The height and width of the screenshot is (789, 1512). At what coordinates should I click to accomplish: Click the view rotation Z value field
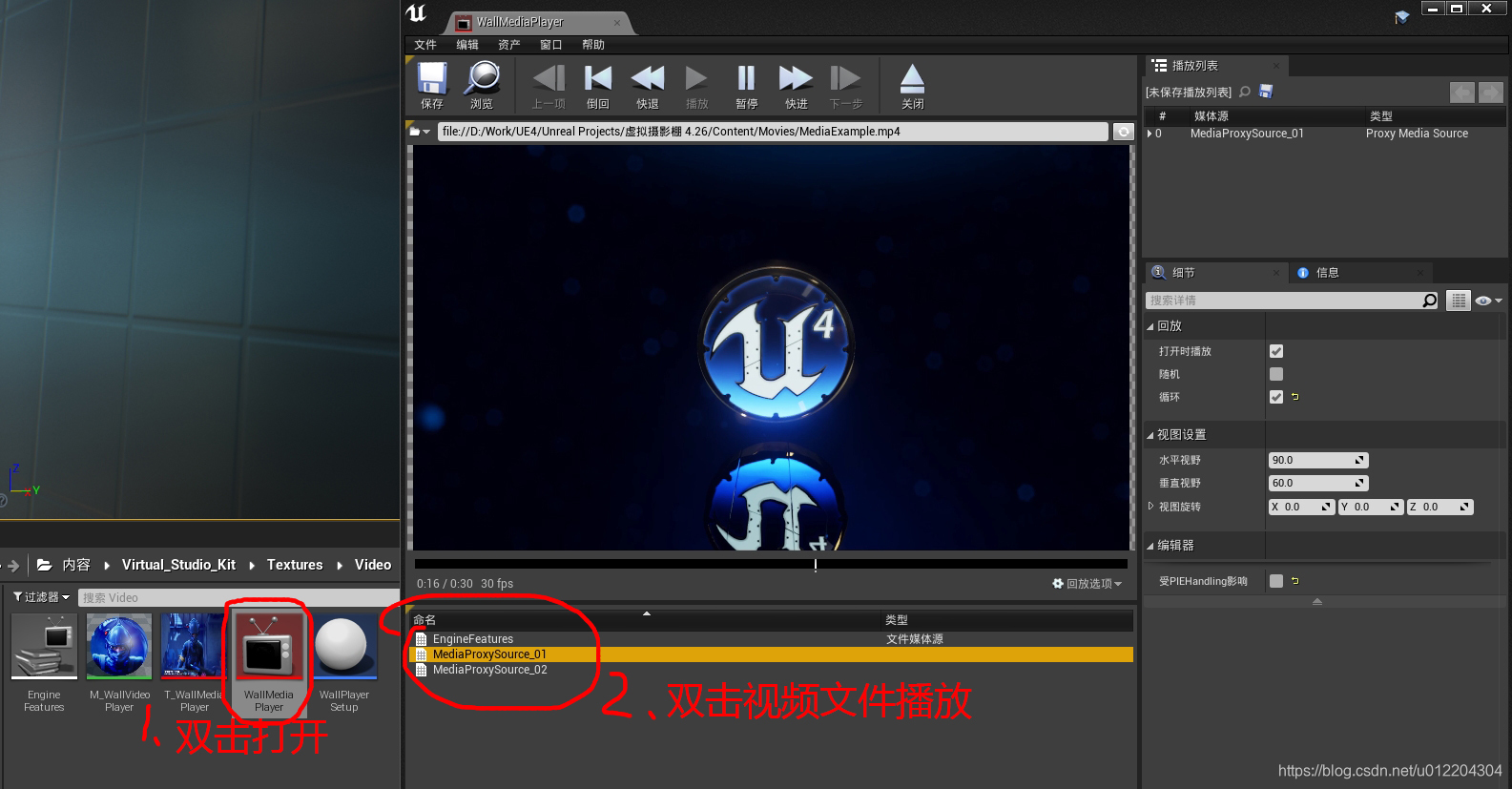coord(1440,507)
